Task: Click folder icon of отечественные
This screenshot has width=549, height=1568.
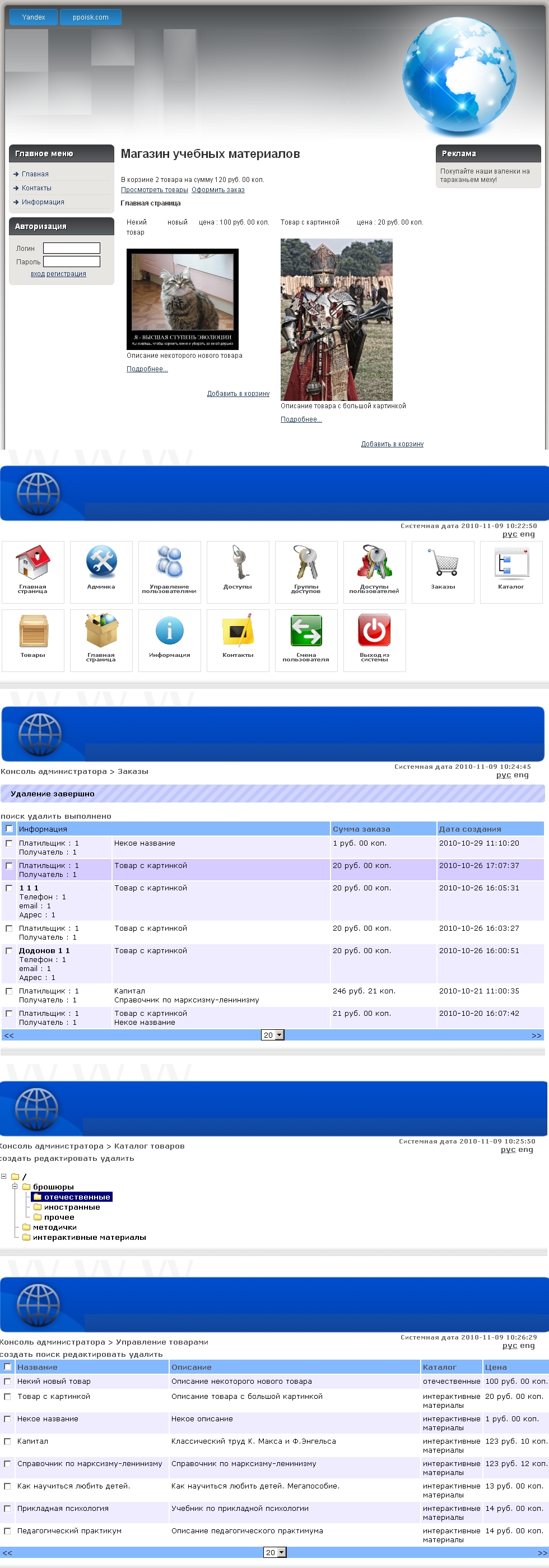Action: (x=38, y=1197)
